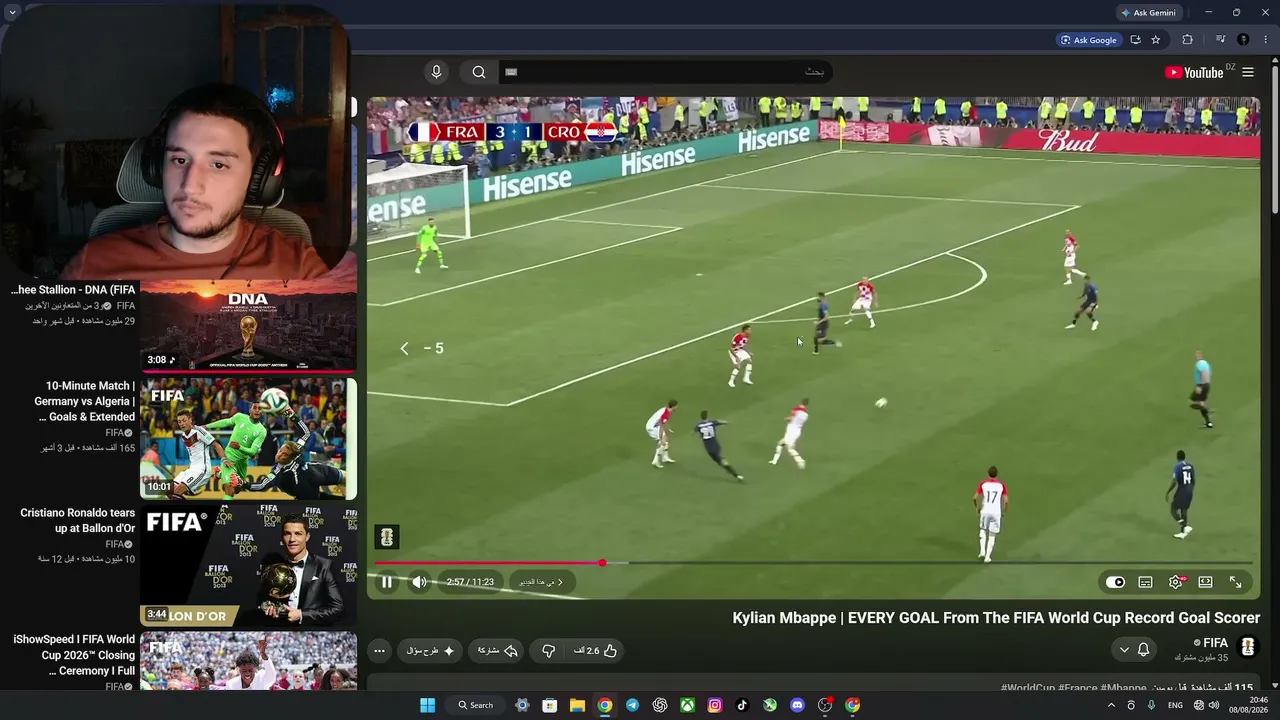The image size is (1280, 720).
Task: Open the chapter label beside the timestamp
Action: [x=541, y=582]
